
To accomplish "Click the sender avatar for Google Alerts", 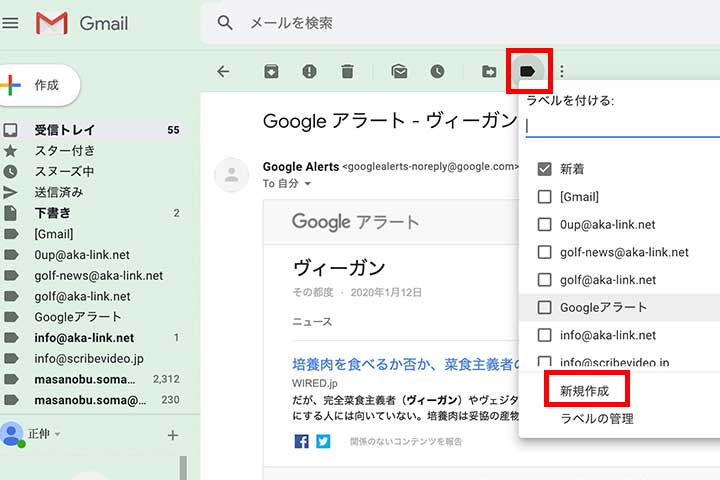I will [x=231, y=175].
